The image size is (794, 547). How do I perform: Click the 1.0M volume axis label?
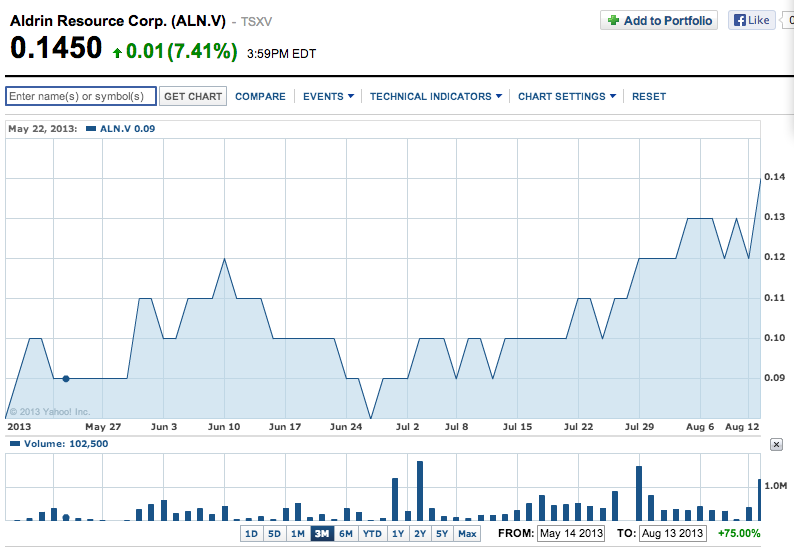776,486
